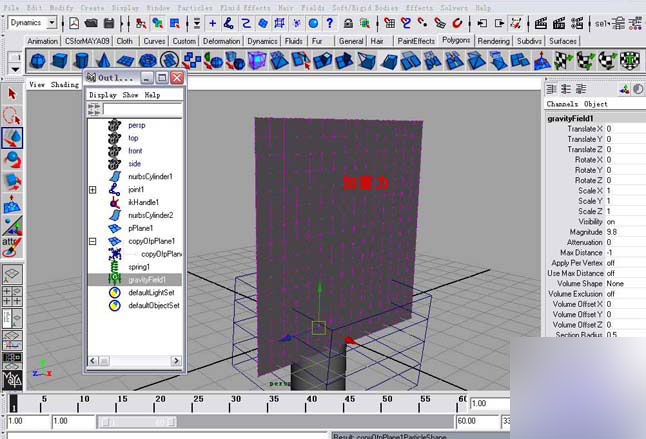Open shelf options arrow at left
The width and height of the screenshot is (646, 439).
[15, 69]
